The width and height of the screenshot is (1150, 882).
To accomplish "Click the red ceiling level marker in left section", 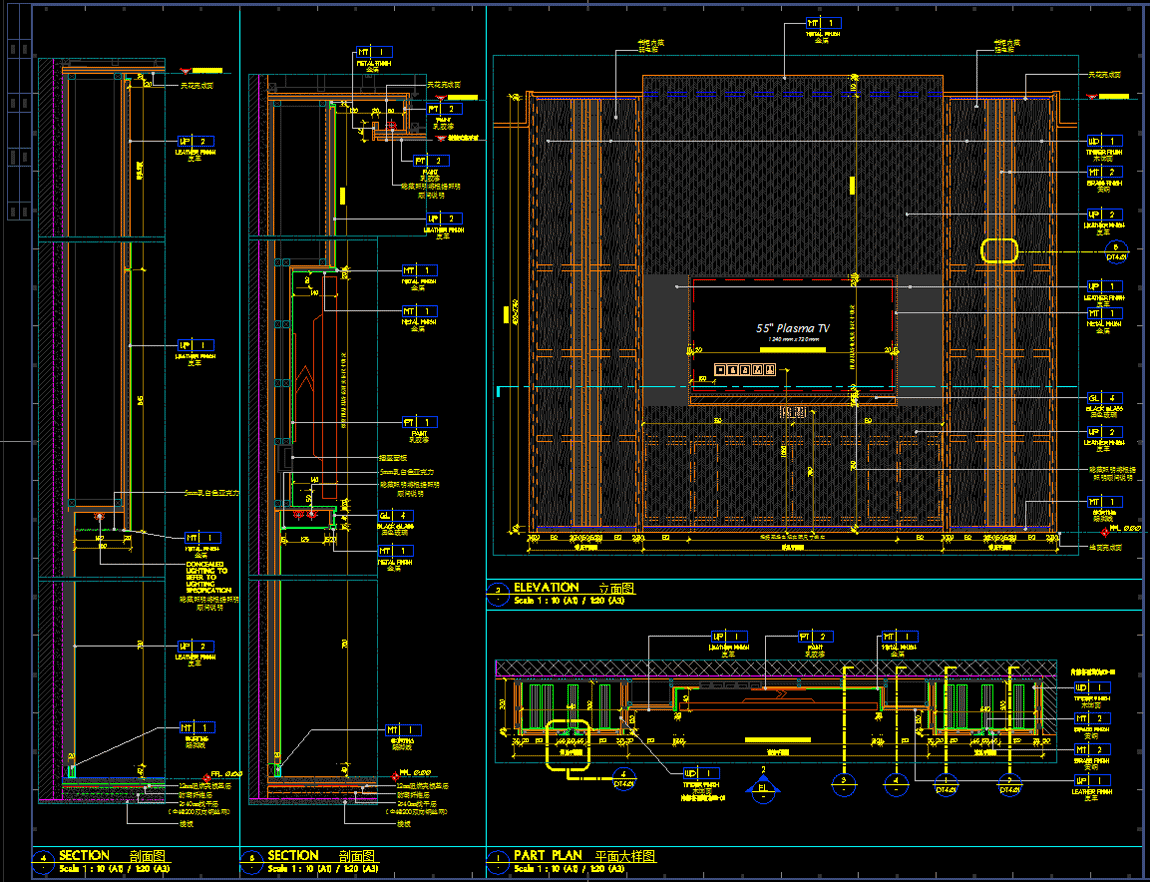I will 186,71.
